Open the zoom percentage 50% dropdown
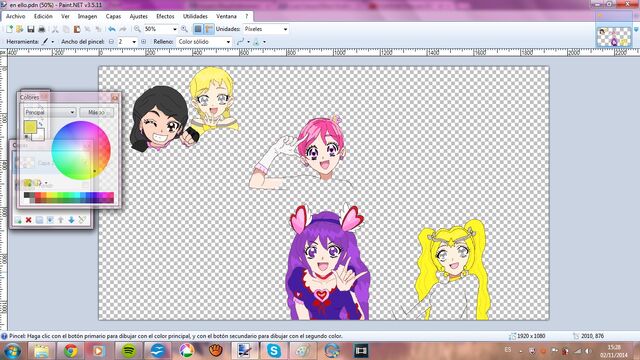 point(160,29)
